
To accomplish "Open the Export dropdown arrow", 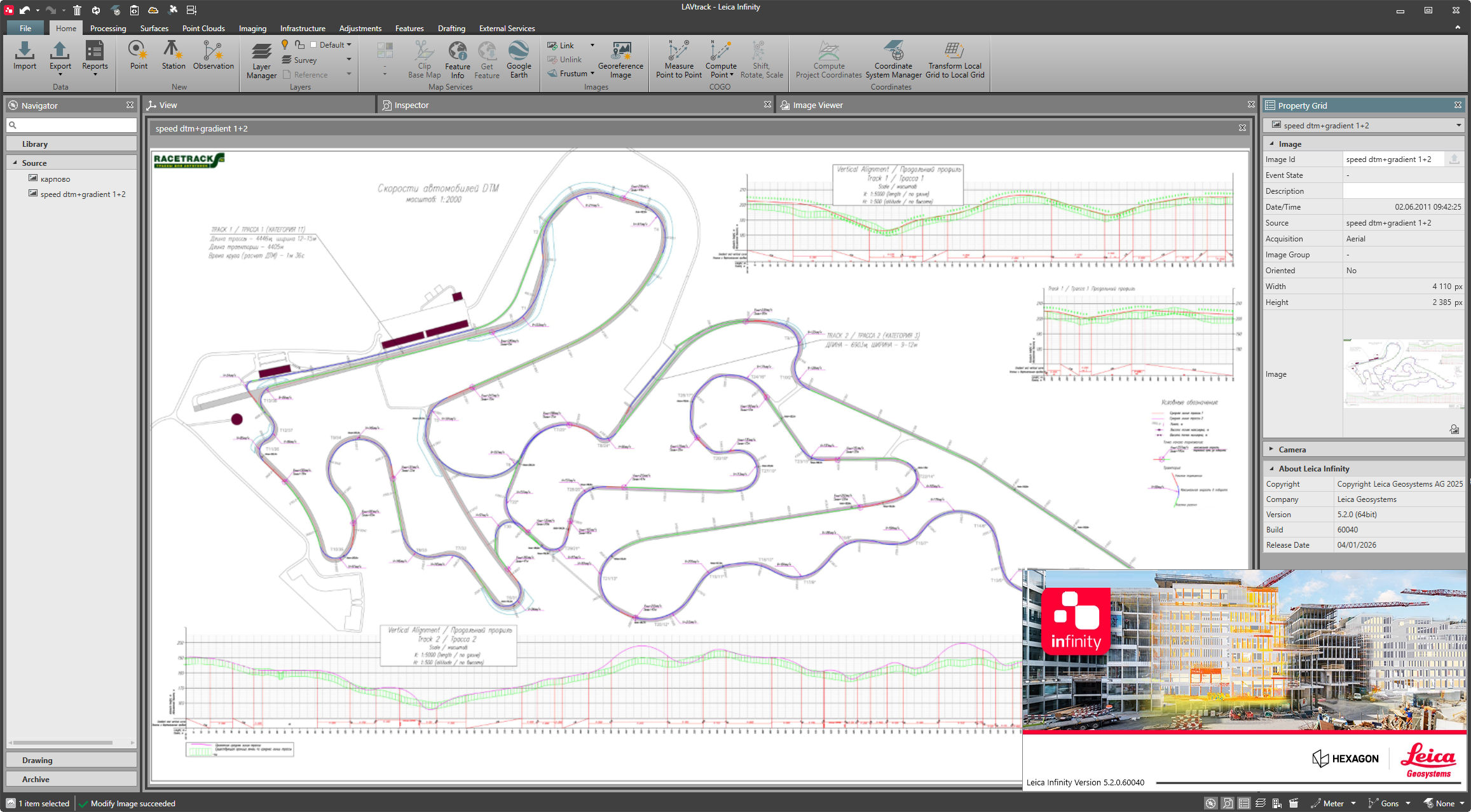I will (x=60, y=74).
